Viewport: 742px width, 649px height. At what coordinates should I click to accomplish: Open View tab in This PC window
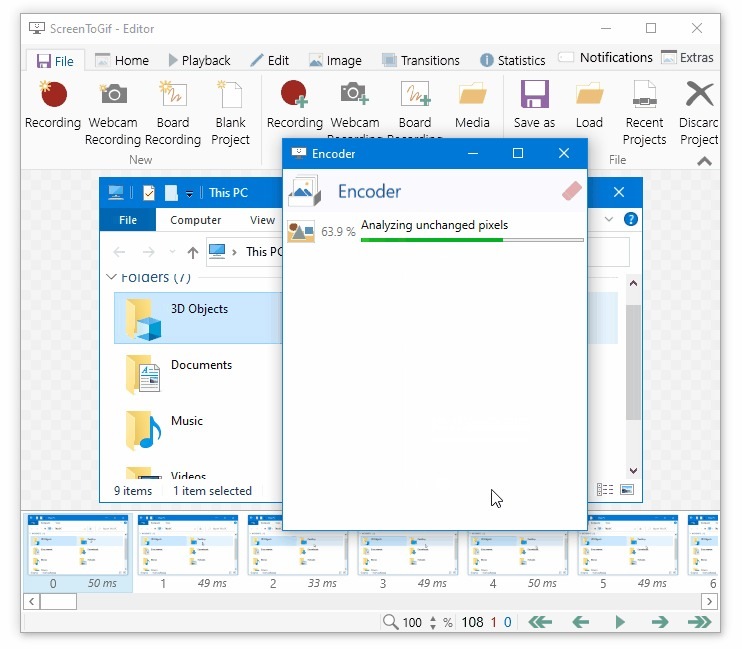[262, 220]
